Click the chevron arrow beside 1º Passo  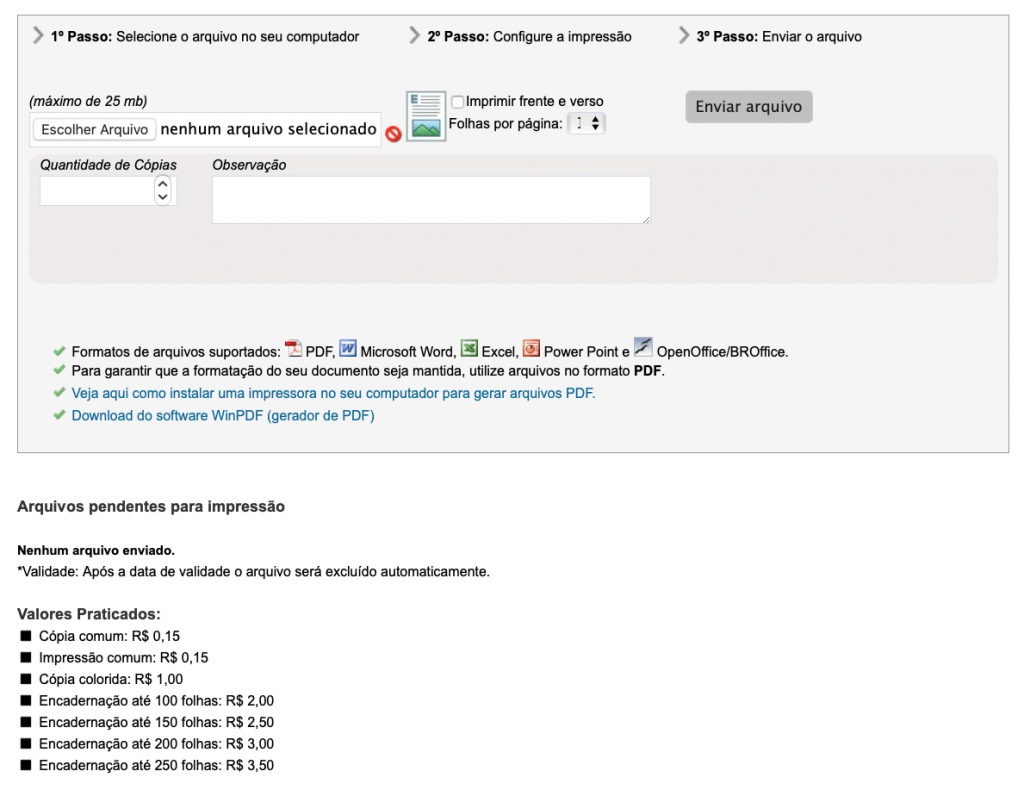[x=38, y=36]
